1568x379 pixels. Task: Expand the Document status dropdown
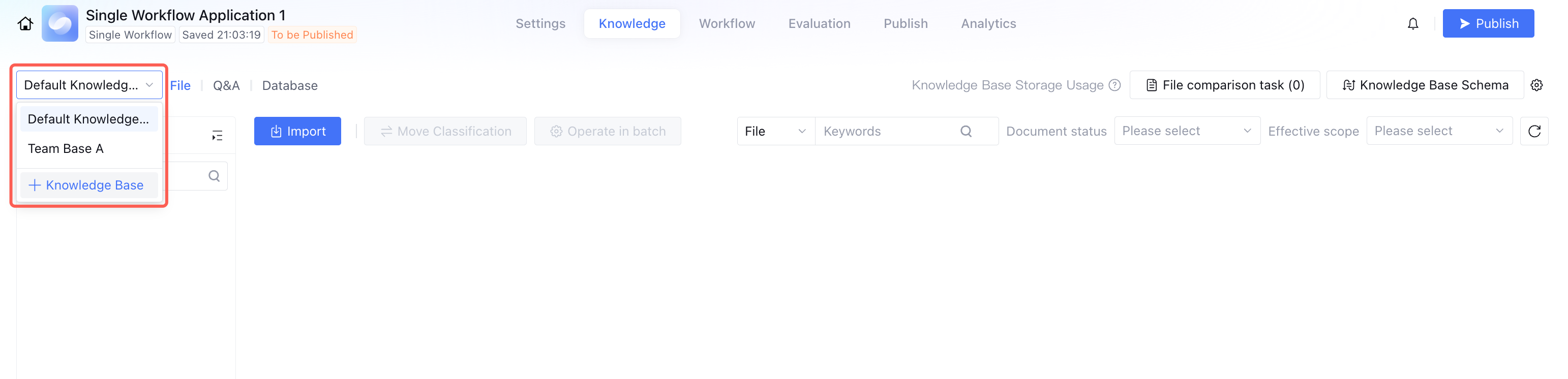click(x=1186, y=132)
